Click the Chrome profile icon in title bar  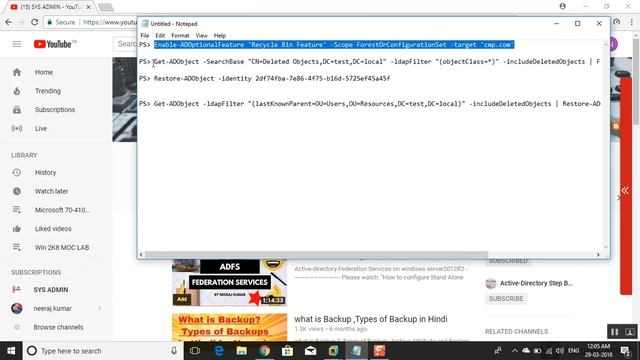(562, 6)
